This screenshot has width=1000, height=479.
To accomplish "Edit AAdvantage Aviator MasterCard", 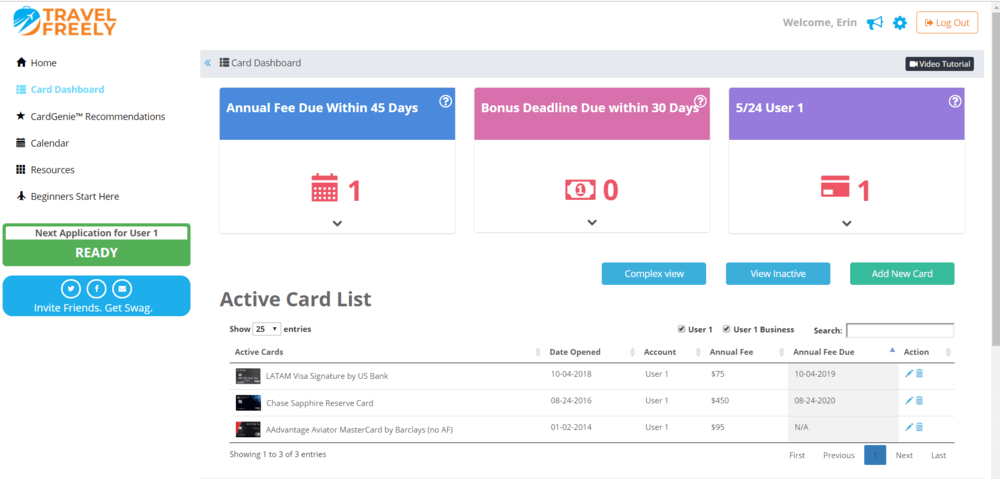I will (909, 427).
